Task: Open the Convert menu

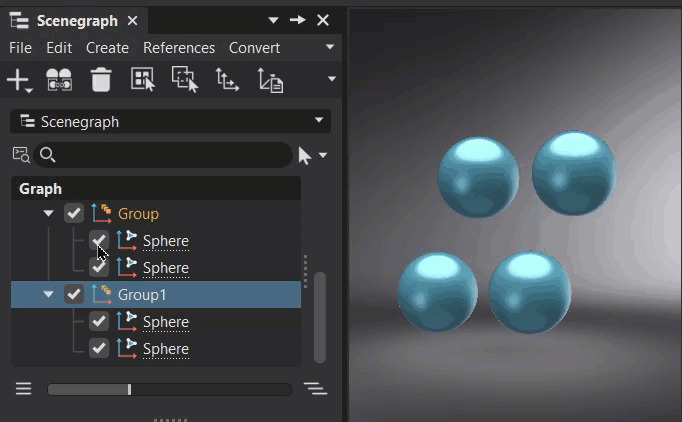Action: point(254,48)
